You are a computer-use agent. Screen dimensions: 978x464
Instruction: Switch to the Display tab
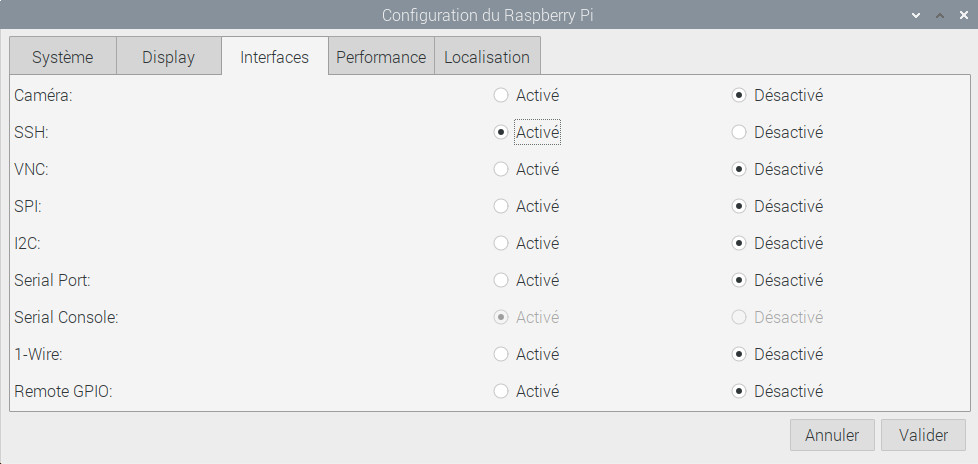point(168,57)
